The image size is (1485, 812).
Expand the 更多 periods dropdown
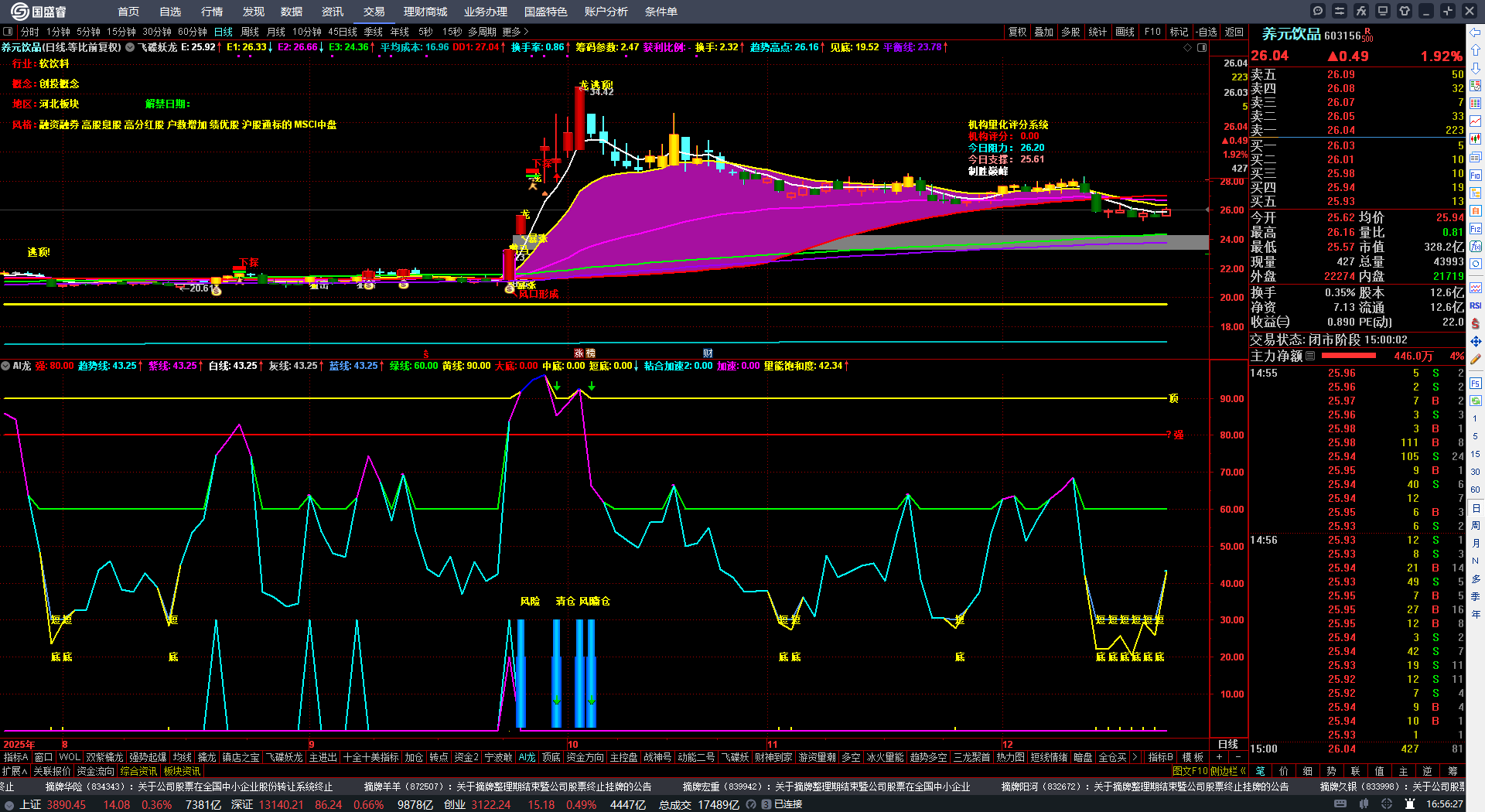point(515,32)
